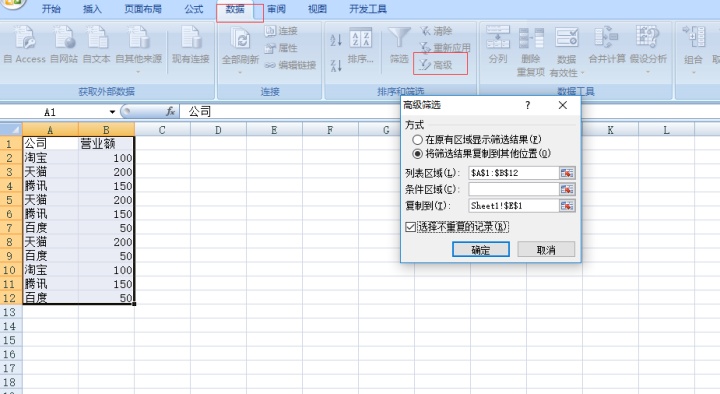
Task: Click the 列表区域 input field
Action: (513, 173)
